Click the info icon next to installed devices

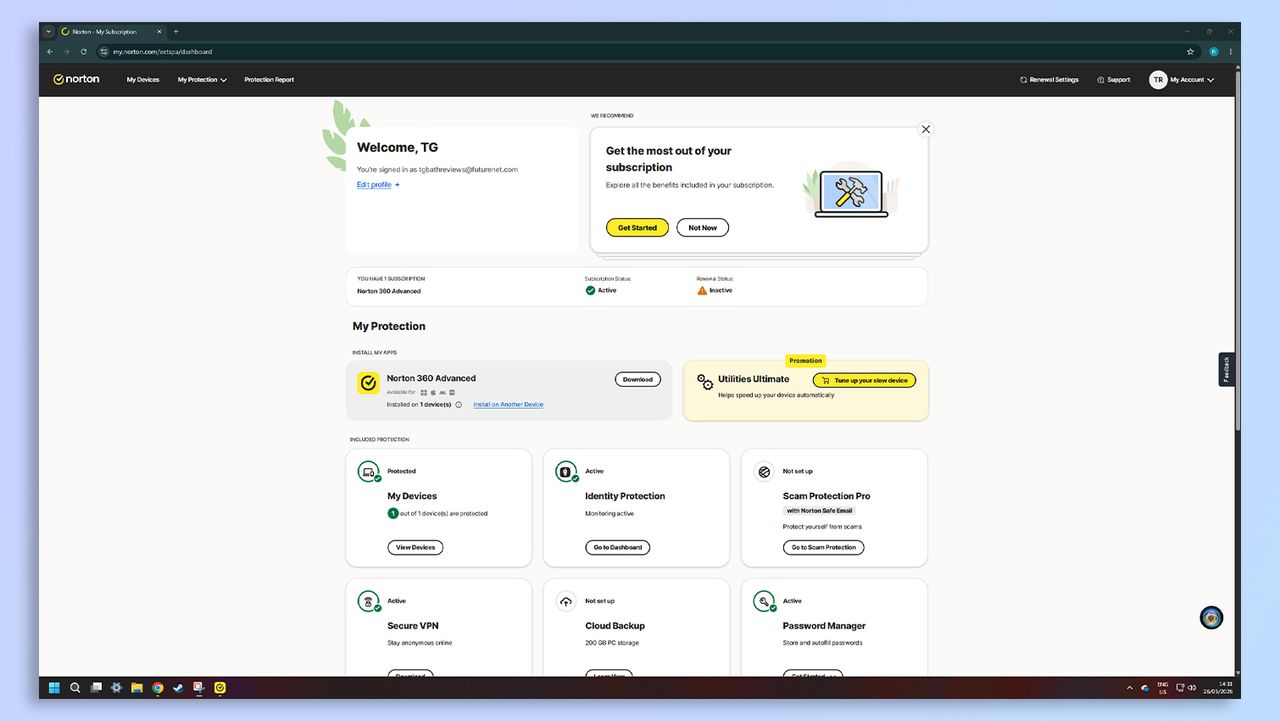click(459, 405)
